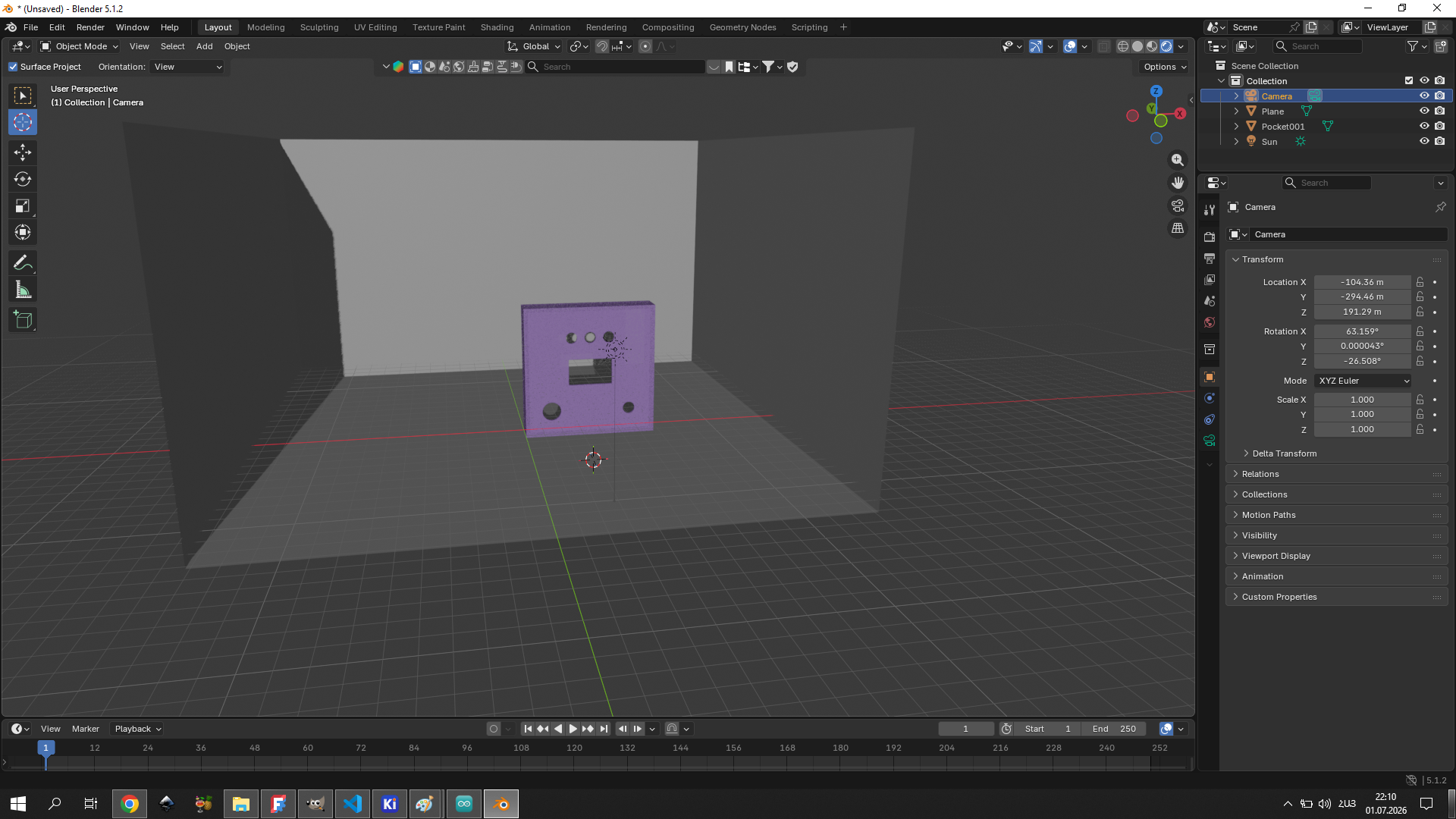Expand the Delta Transform section
1456x819 pixels.
pyautogui.click(x=1284, y=453)
